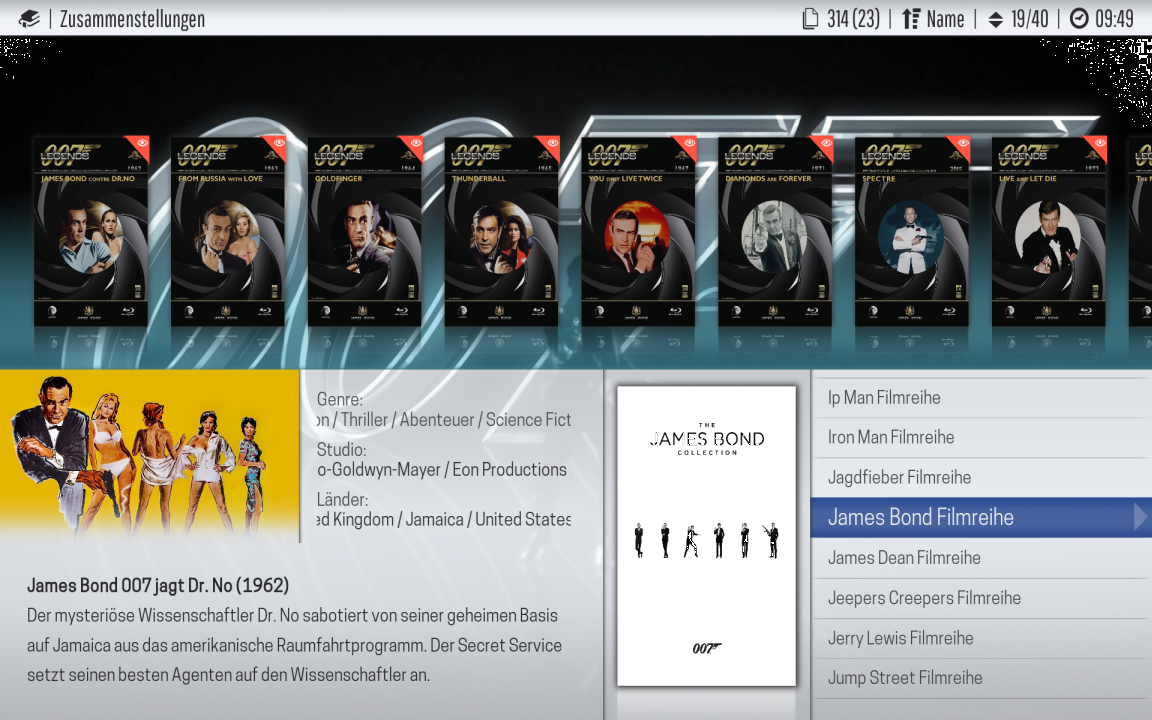Screen dimensions: 1152x720
Task: Click the Studio: label
Action: (342, 450)
